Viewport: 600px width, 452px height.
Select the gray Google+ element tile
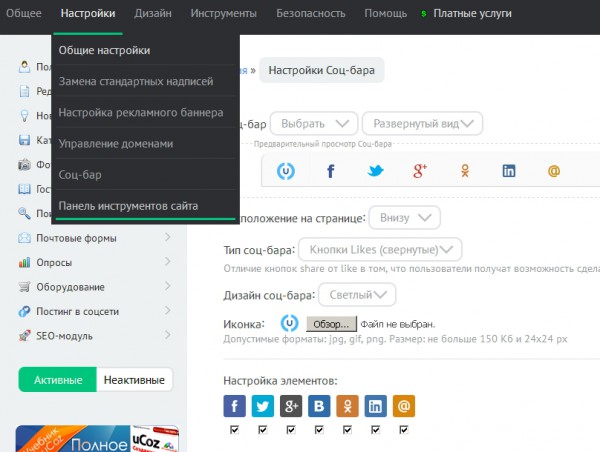tap(291, 406)
